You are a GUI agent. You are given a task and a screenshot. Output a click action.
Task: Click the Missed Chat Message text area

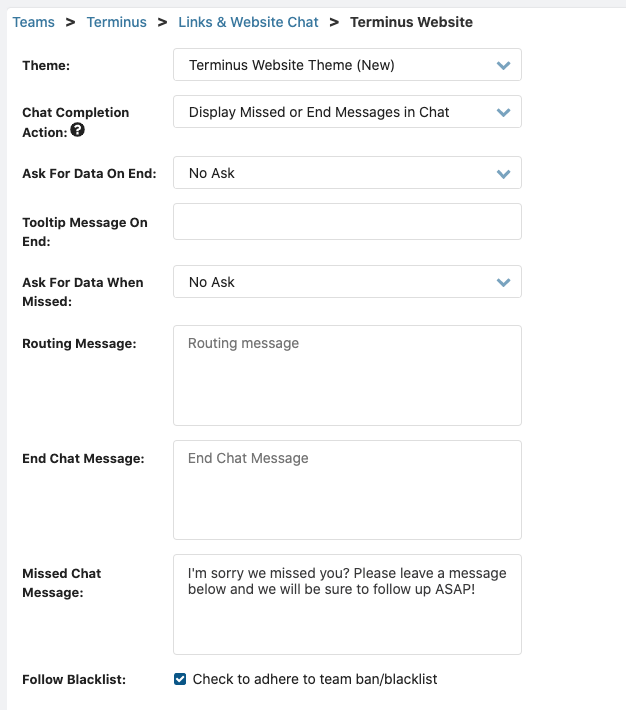point(347,604)
